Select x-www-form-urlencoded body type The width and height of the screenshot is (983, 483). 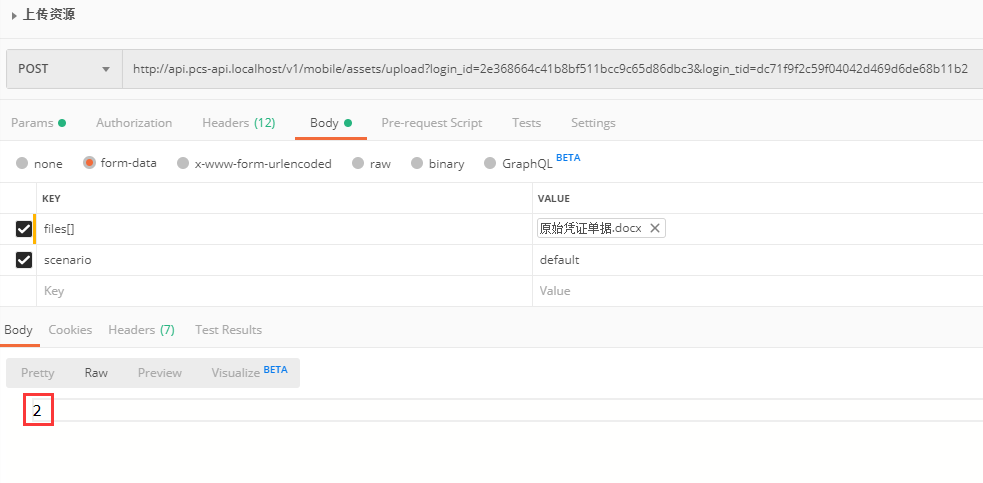click(x=182, y=163)
